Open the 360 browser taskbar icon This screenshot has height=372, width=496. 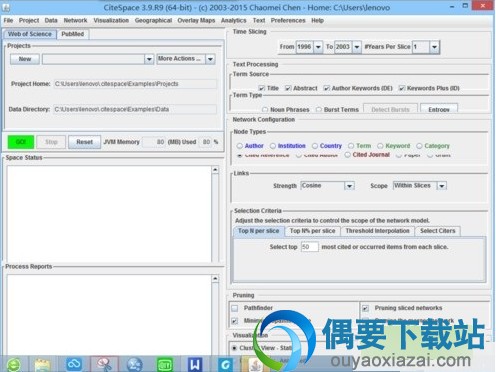[13, 364]
